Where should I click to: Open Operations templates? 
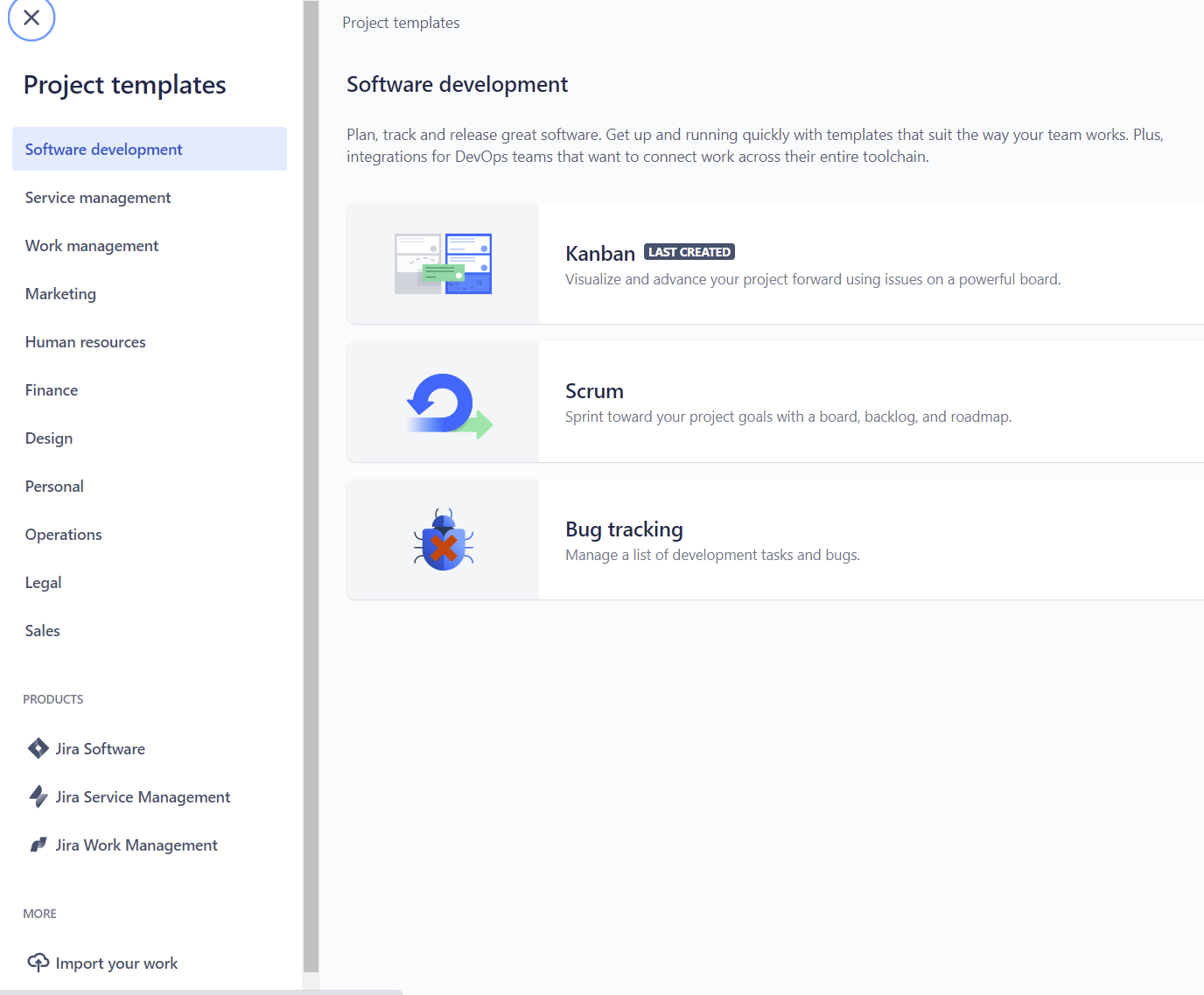coord(150,534)
